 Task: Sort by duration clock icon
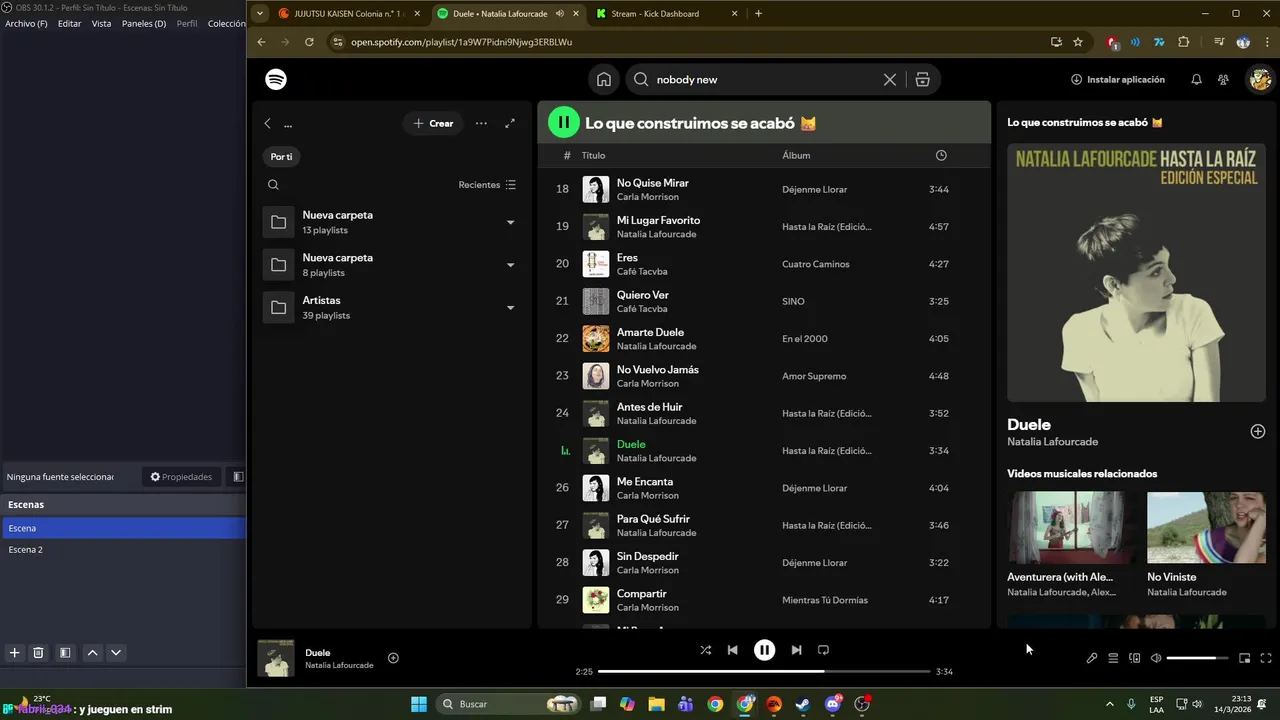click(941, 155)
